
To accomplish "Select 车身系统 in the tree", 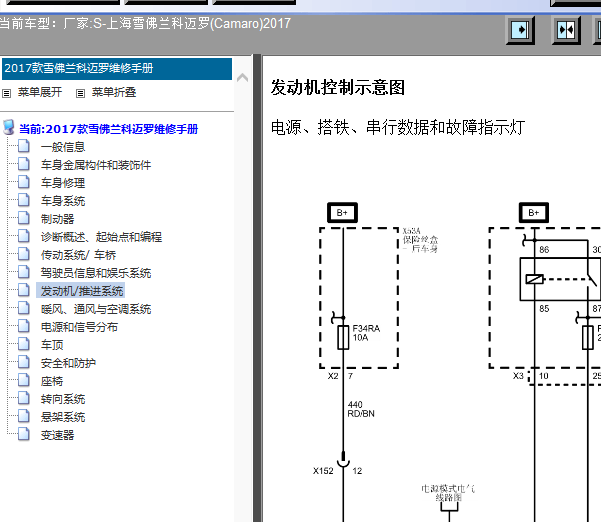I will click(63, 201).
